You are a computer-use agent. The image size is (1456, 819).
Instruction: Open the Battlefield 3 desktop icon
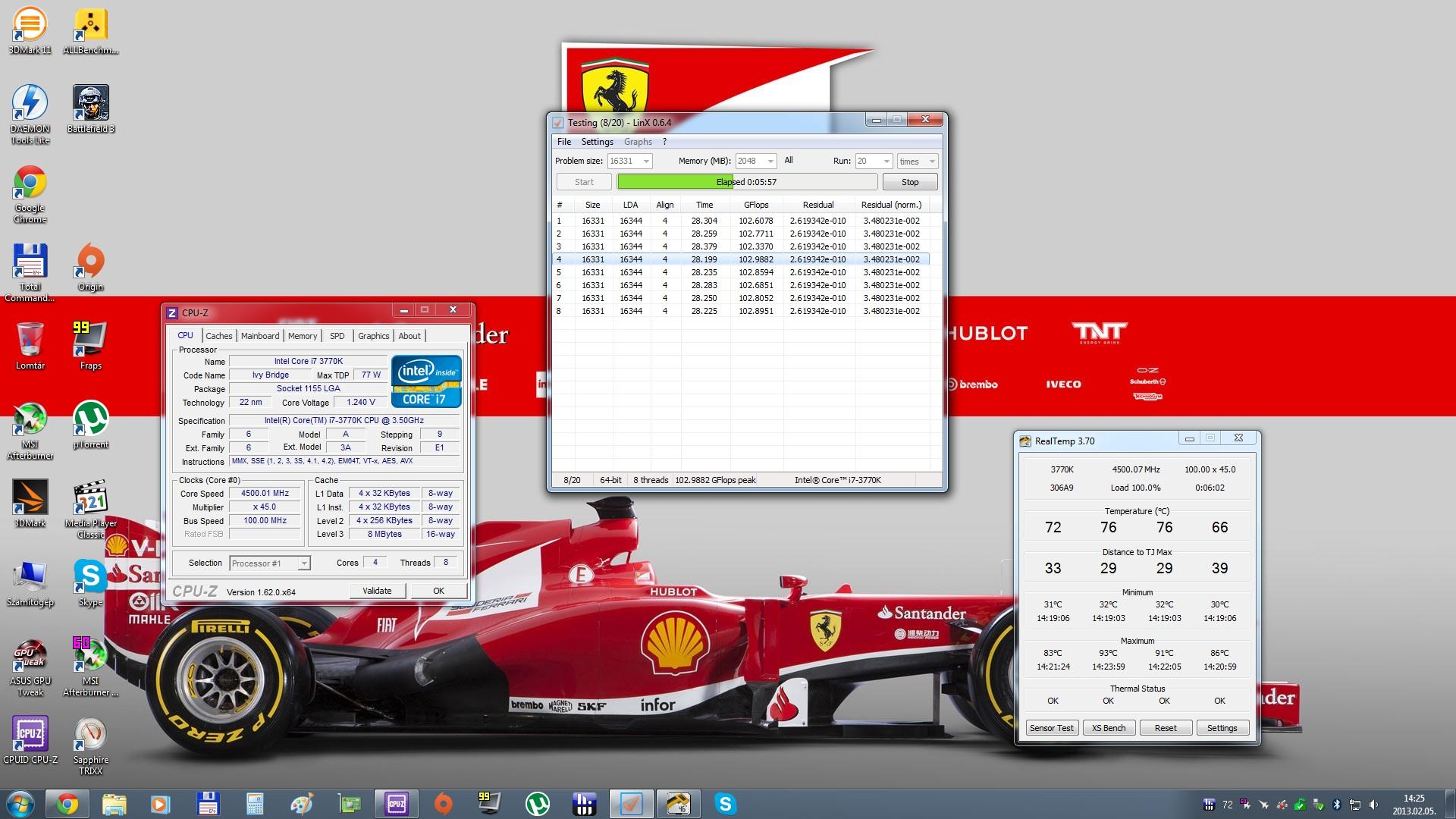point(91,108)
